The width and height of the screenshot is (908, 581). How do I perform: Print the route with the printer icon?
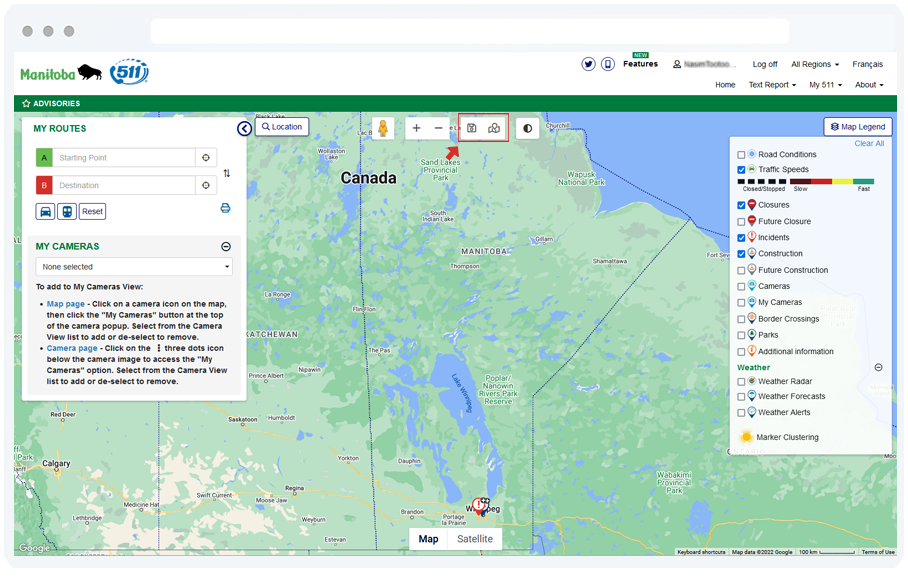225,208
